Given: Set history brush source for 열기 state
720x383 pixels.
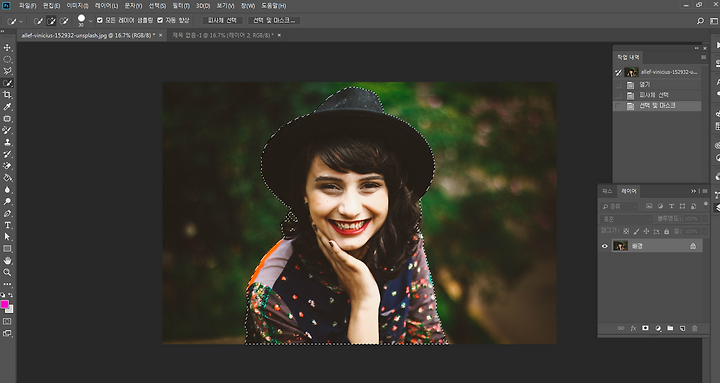Looking at the screenshot, I should [618, 84].
